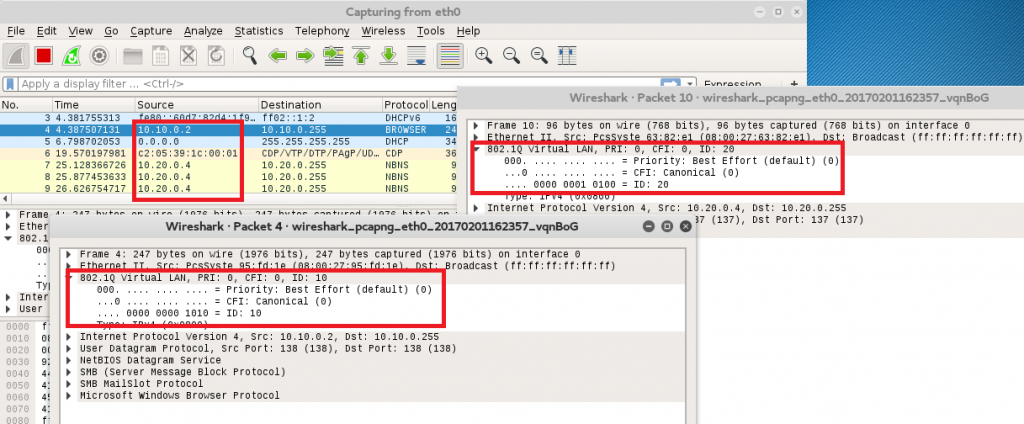The image size is (1024, 424).
Task: Sort by the Protocol column header
Action: tap(405, 105)
